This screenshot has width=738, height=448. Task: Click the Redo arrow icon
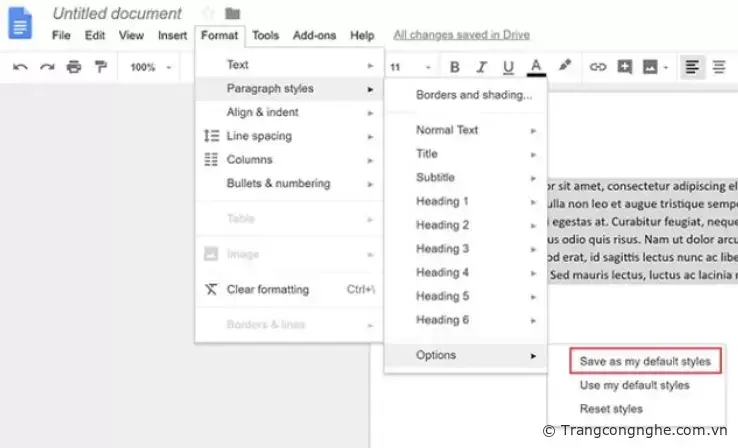[x=46, y=67]
